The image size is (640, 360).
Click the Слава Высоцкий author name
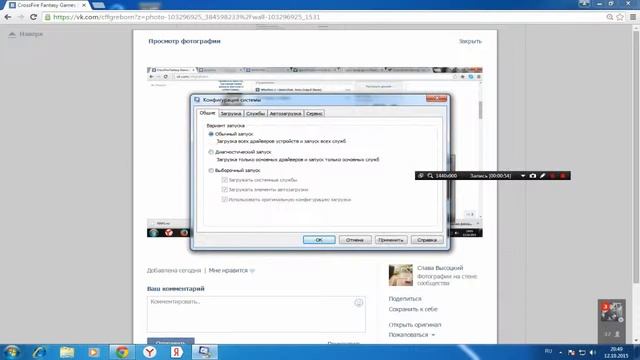click(440, 268)
